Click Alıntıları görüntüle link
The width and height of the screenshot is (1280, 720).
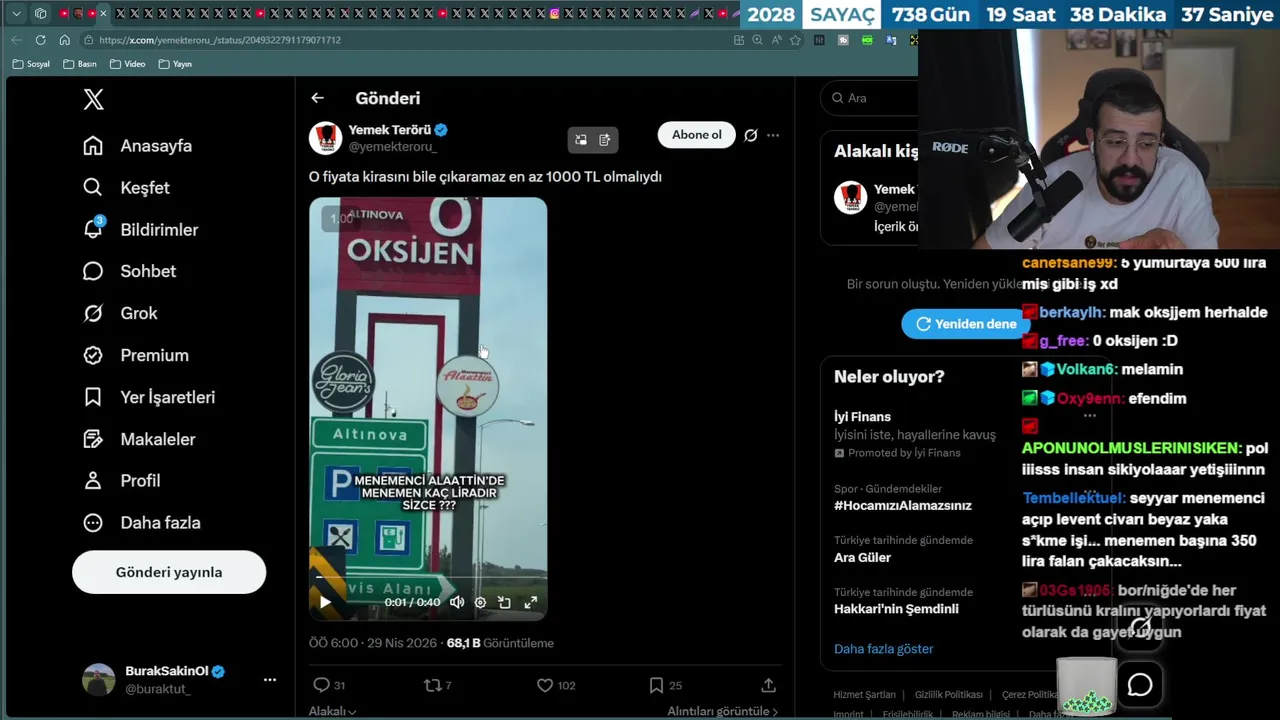(722, 711)
